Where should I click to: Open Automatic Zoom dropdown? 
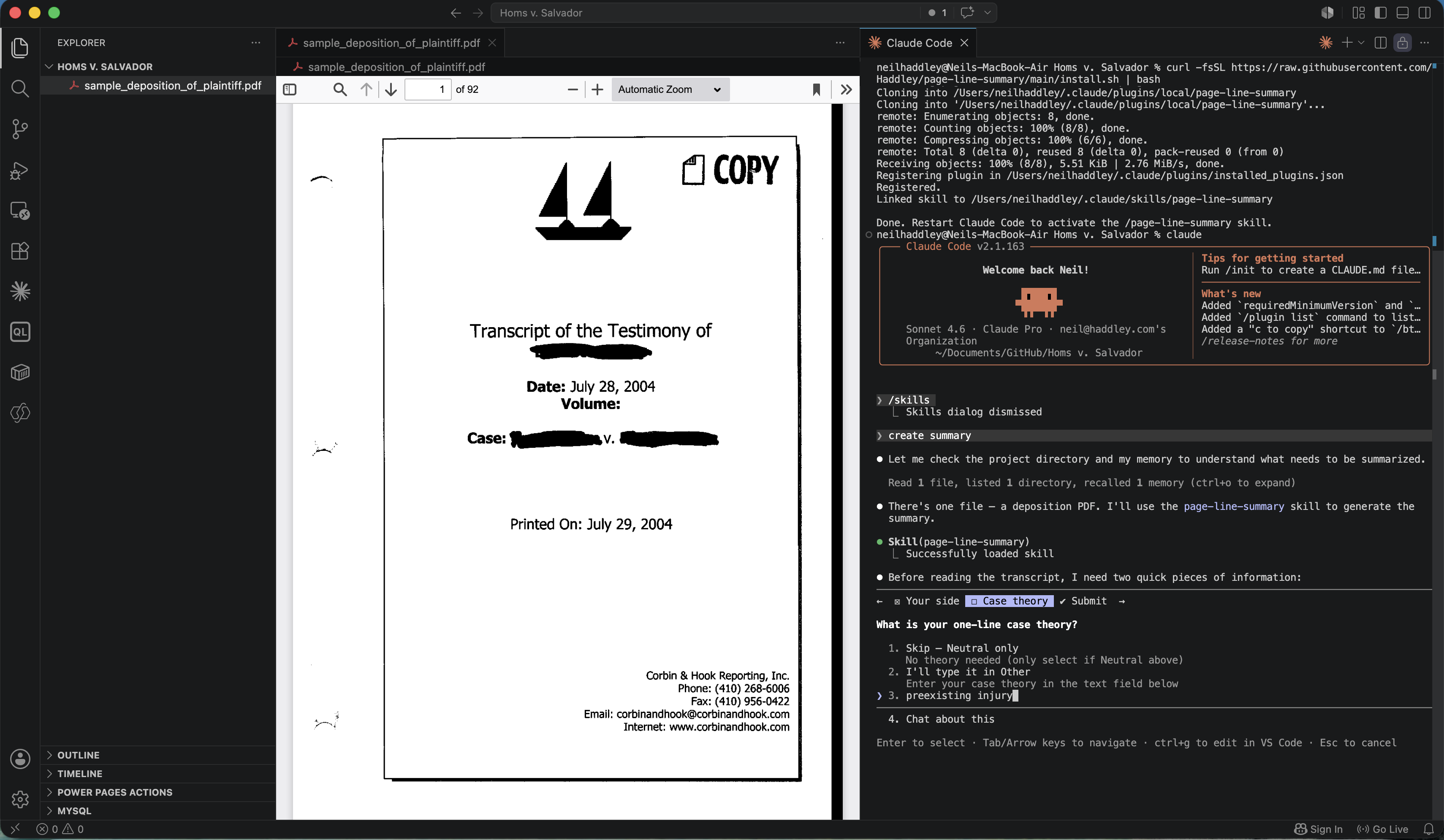click(x=670, y=89)
